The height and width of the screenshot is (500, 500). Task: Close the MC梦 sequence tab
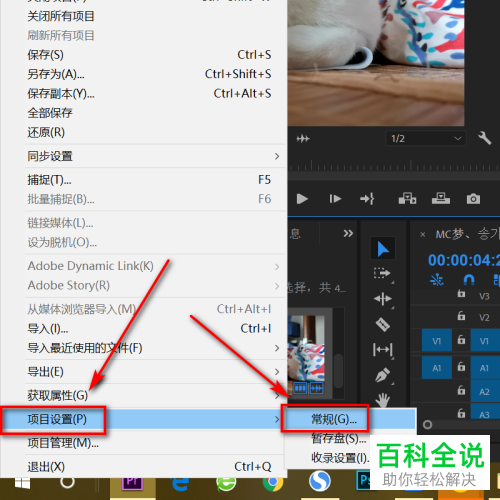pyautogui.click(x=423, y=235)
